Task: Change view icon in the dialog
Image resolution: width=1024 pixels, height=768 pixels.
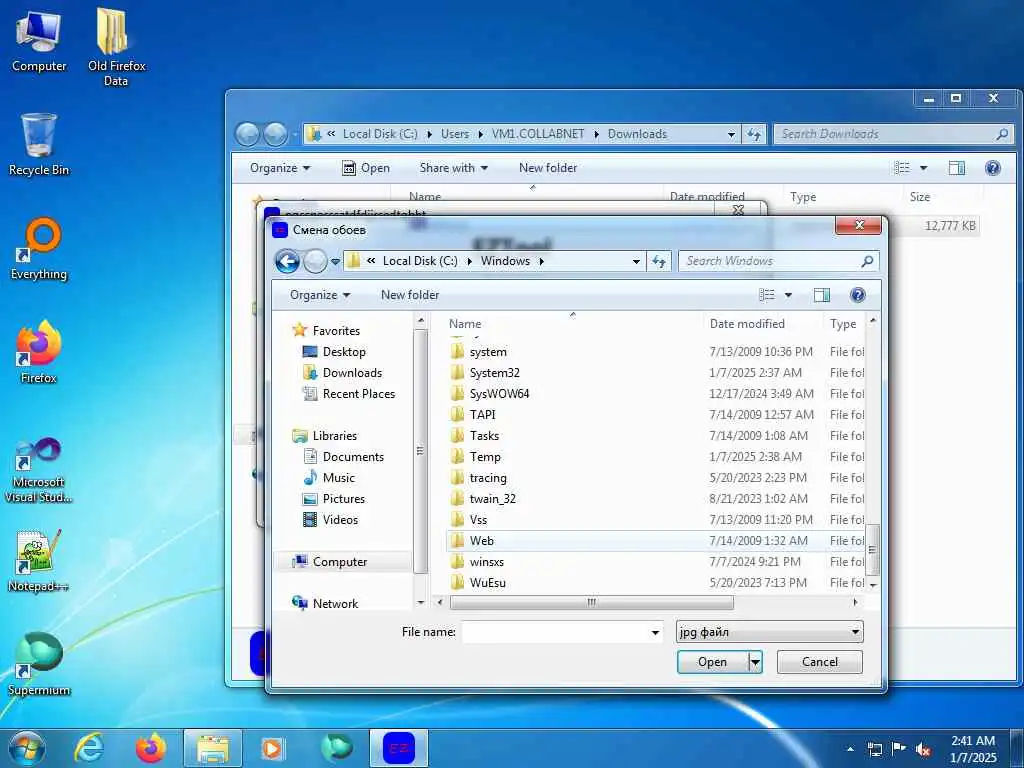Action: pos(767,295)
